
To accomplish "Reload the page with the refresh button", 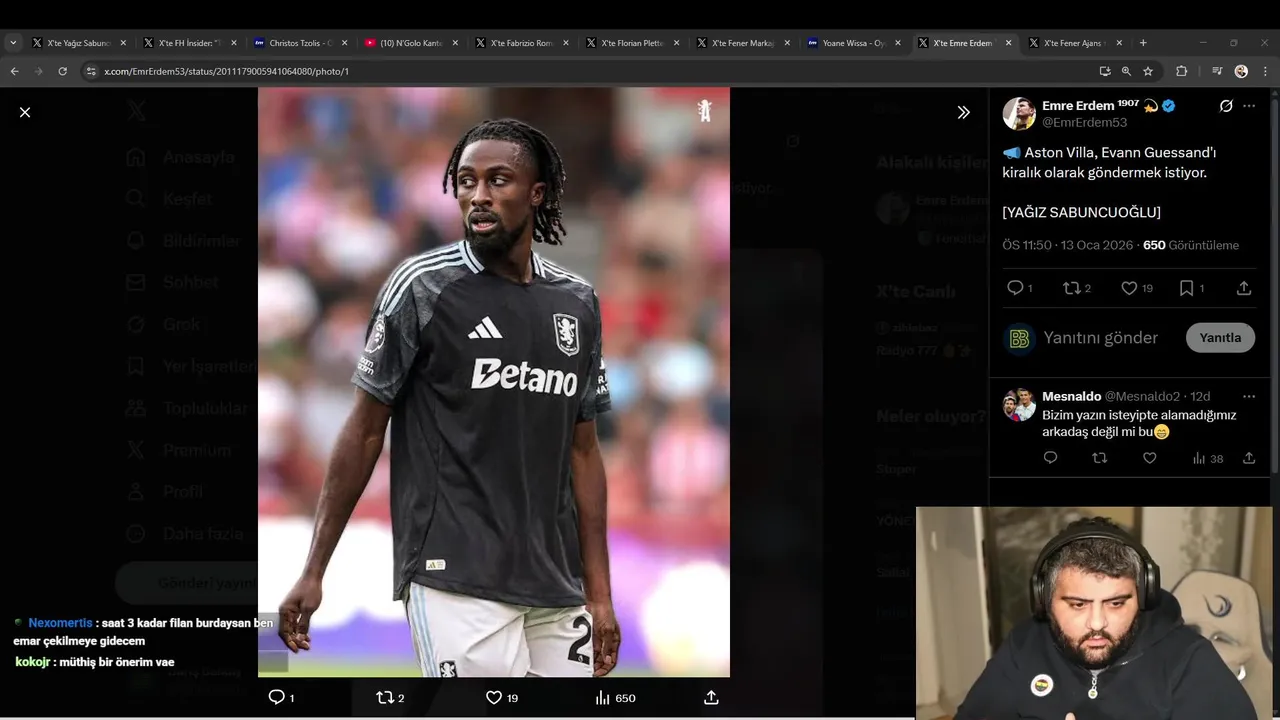I will (x=62, y=71).
